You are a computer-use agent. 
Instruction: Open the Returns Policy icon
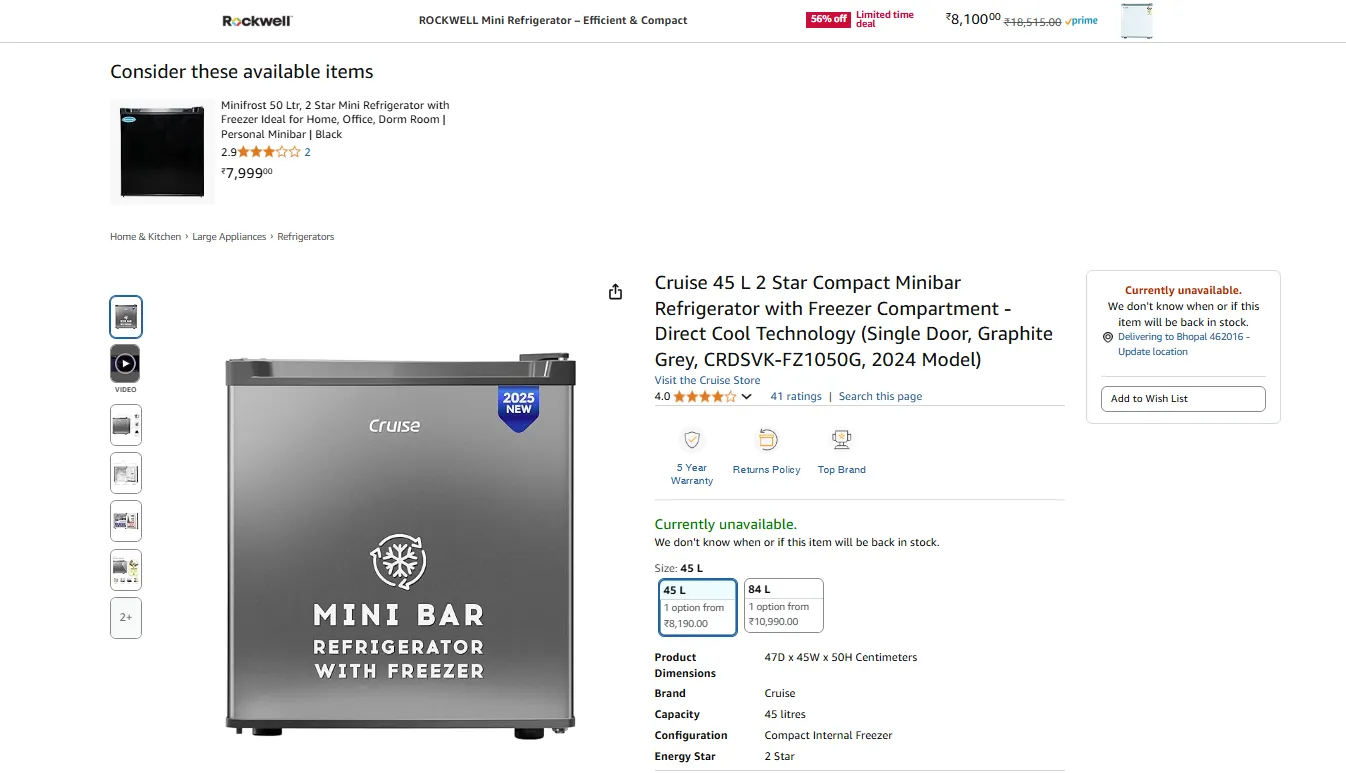pyautogui.click(x=766, y=439)
